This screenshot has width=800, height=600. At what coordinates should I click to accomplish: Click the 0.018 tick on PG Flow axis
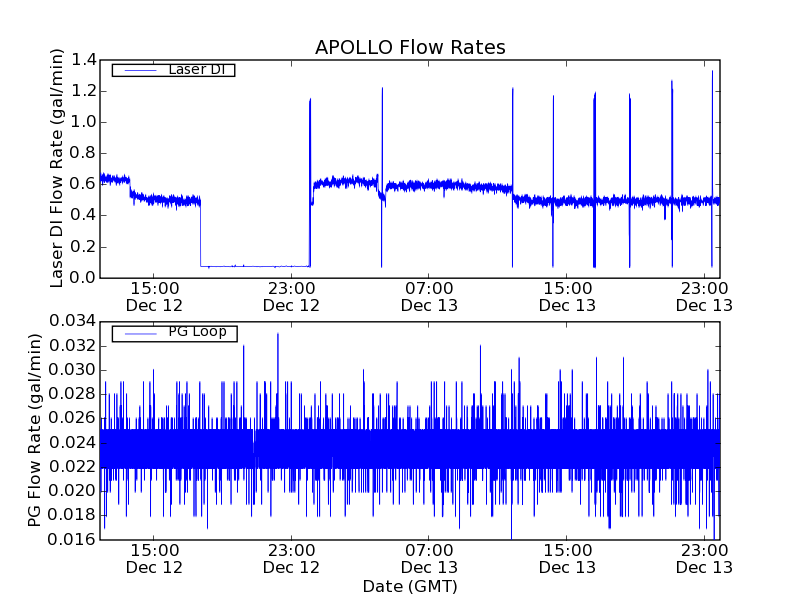click(72, 515)
